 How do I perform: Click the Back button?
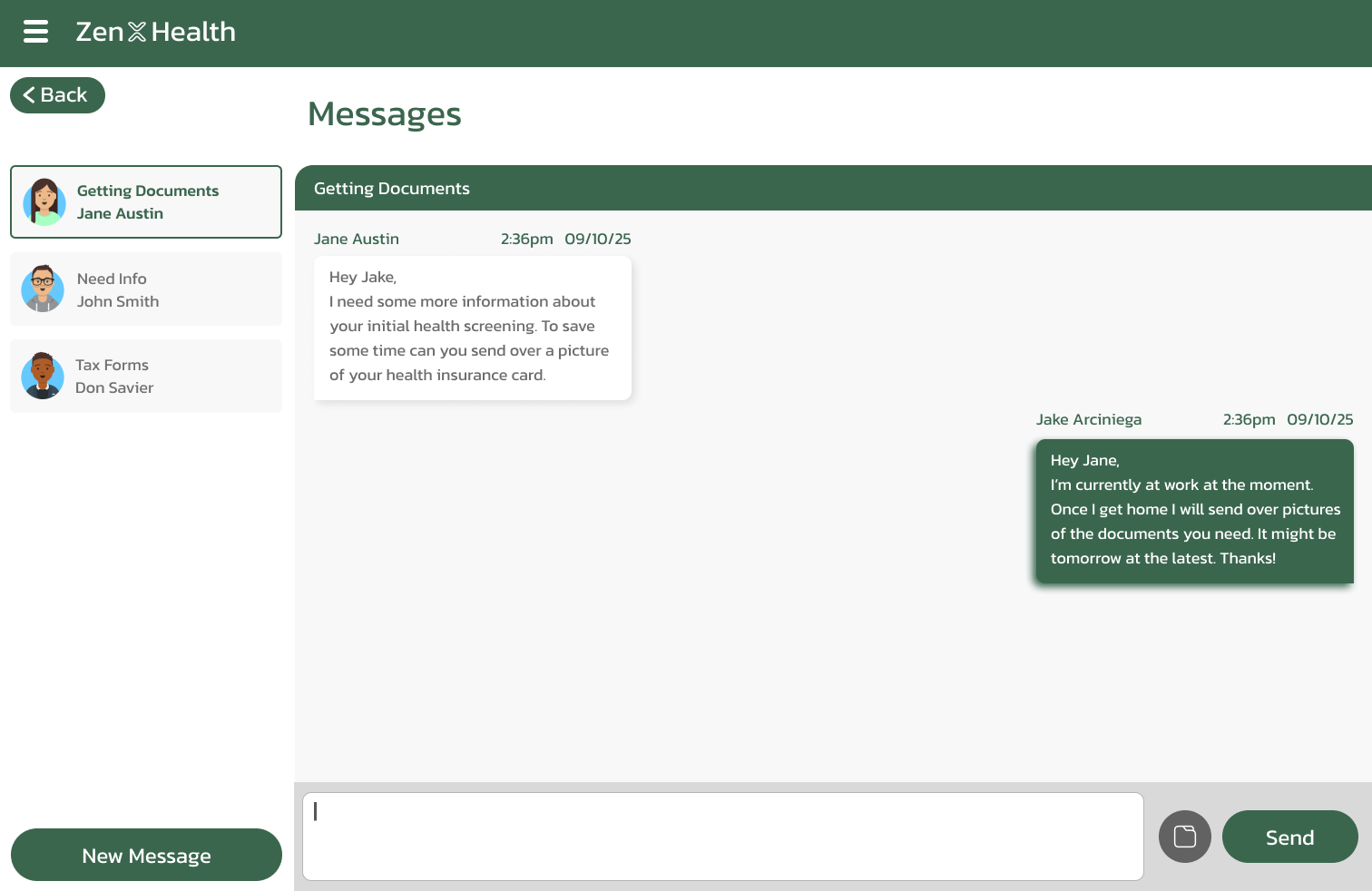coord(57,94)
